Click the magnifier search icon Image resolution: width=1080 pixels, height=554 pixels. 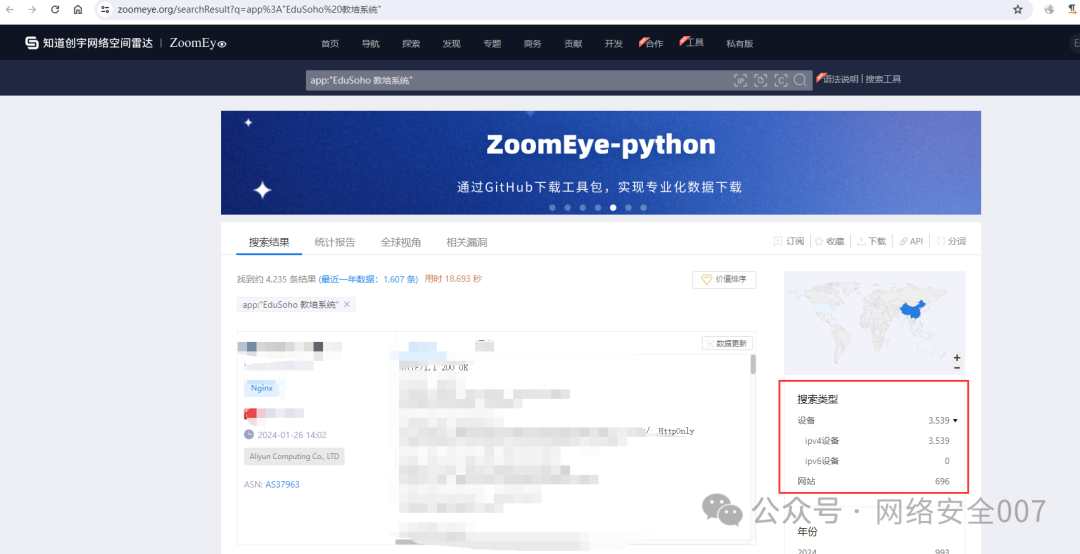point(800,80)
